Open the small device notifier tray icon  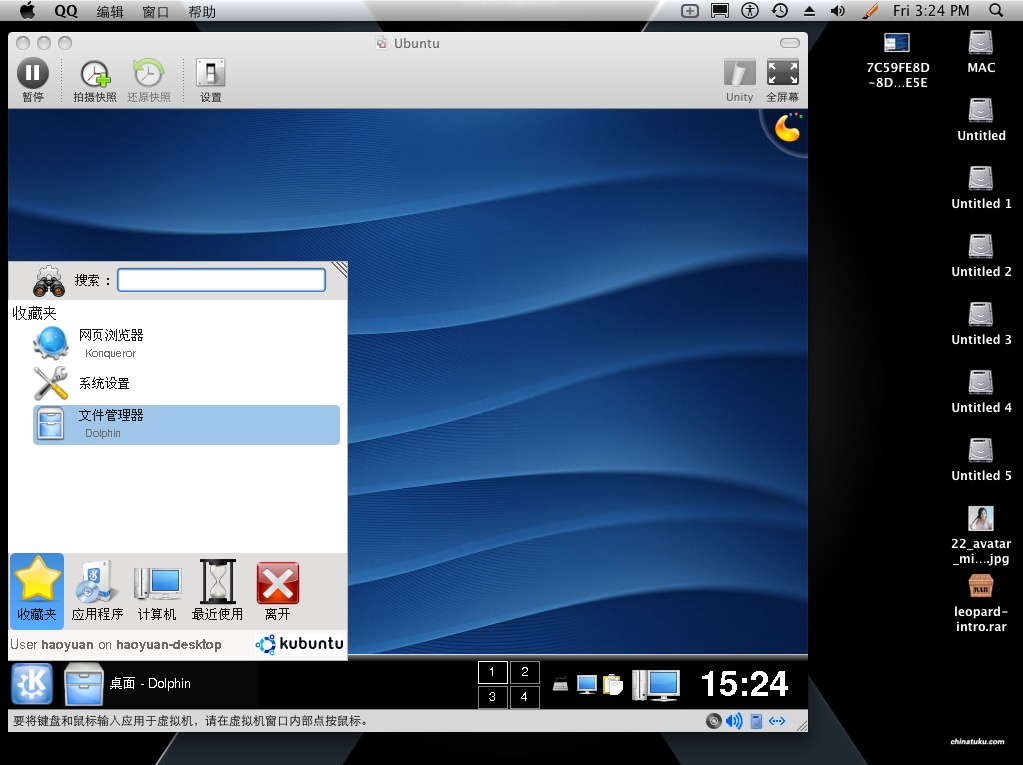[x=560, y=685]
